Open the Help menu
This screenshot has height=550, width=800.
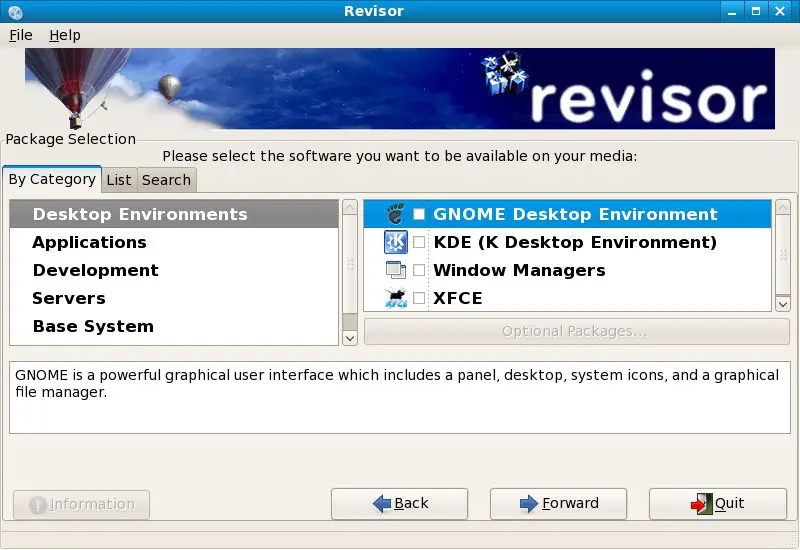pos(65,35)
